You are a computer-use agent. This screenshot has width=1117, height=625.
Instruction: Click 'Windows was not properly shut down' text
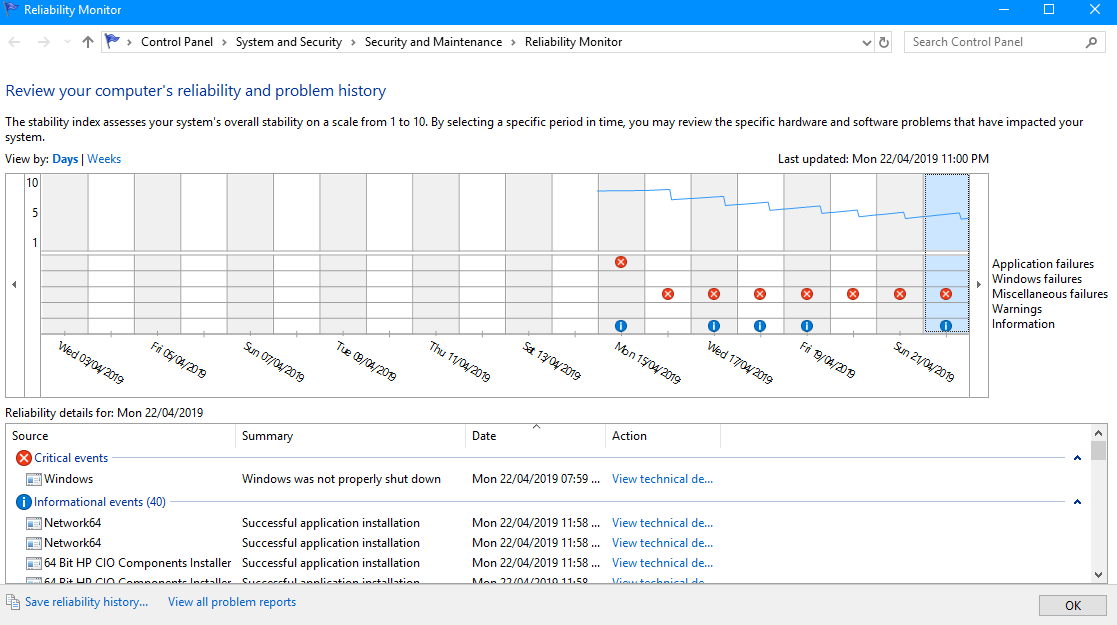tap(341, 479)
